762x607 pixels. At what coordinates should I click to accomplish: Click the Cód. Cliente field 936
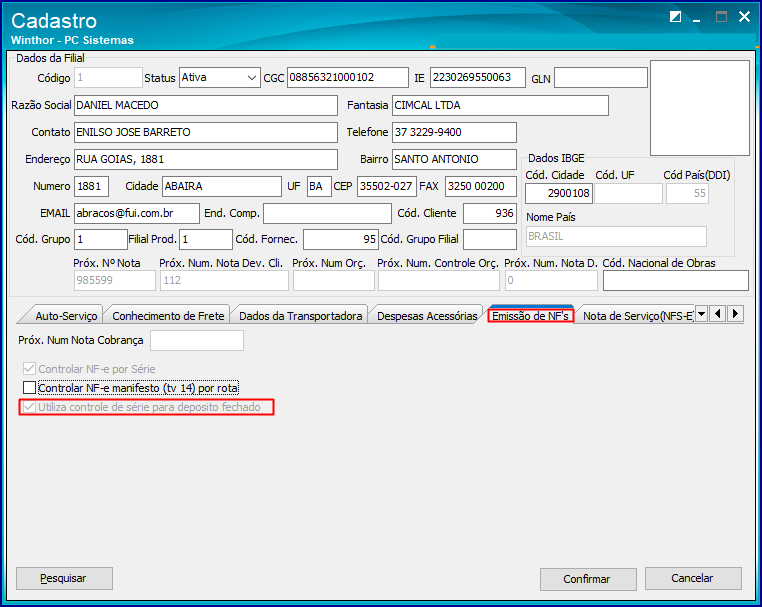tap(489, 213)
